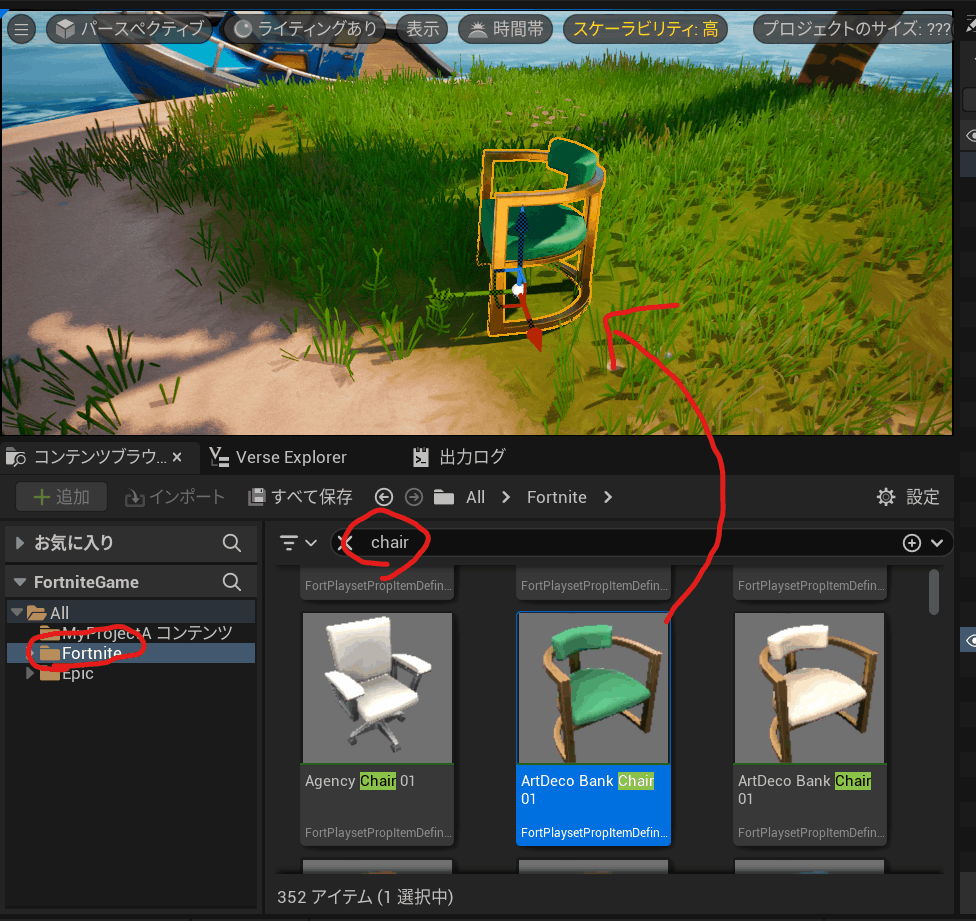
Task: Switch to the 出力ログ tab
Action: (x=459, y=457)
